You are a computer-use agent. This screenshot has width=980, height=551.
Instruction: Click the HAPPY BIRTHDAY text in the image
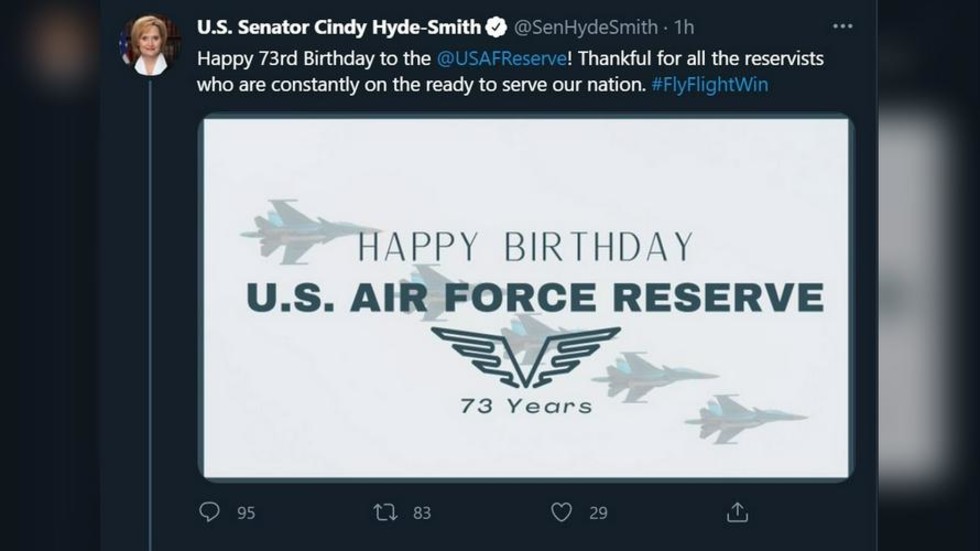[525, 247]
